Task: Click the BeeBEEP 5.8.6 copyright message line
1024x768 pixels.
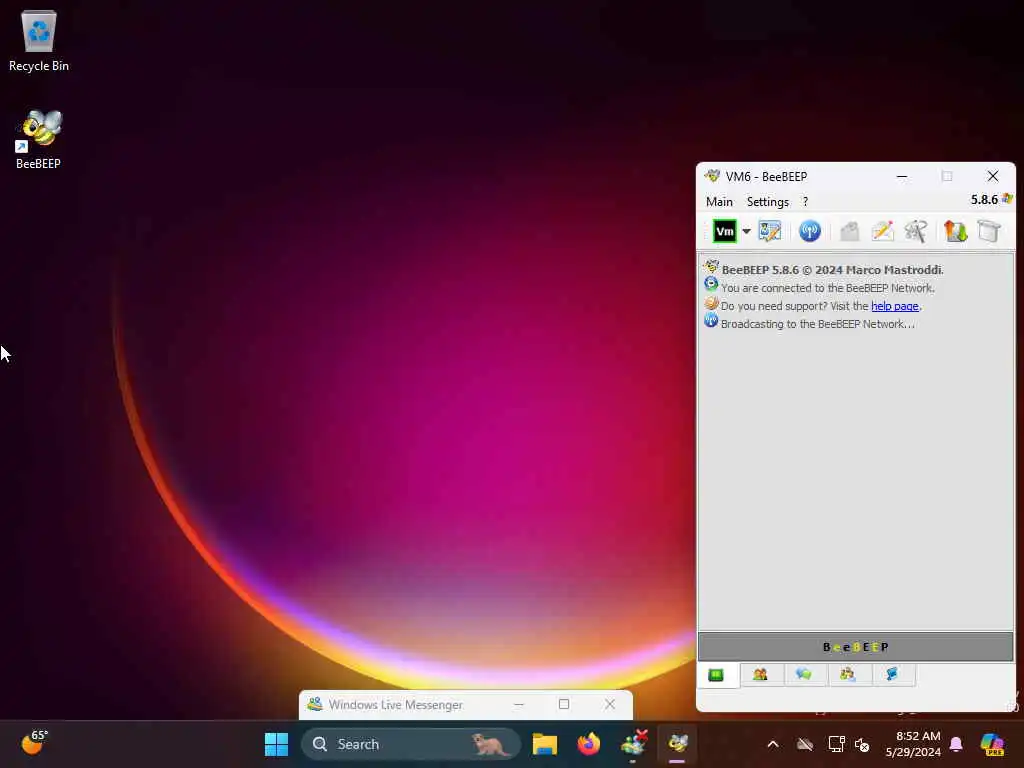Action: pos(832,270)
